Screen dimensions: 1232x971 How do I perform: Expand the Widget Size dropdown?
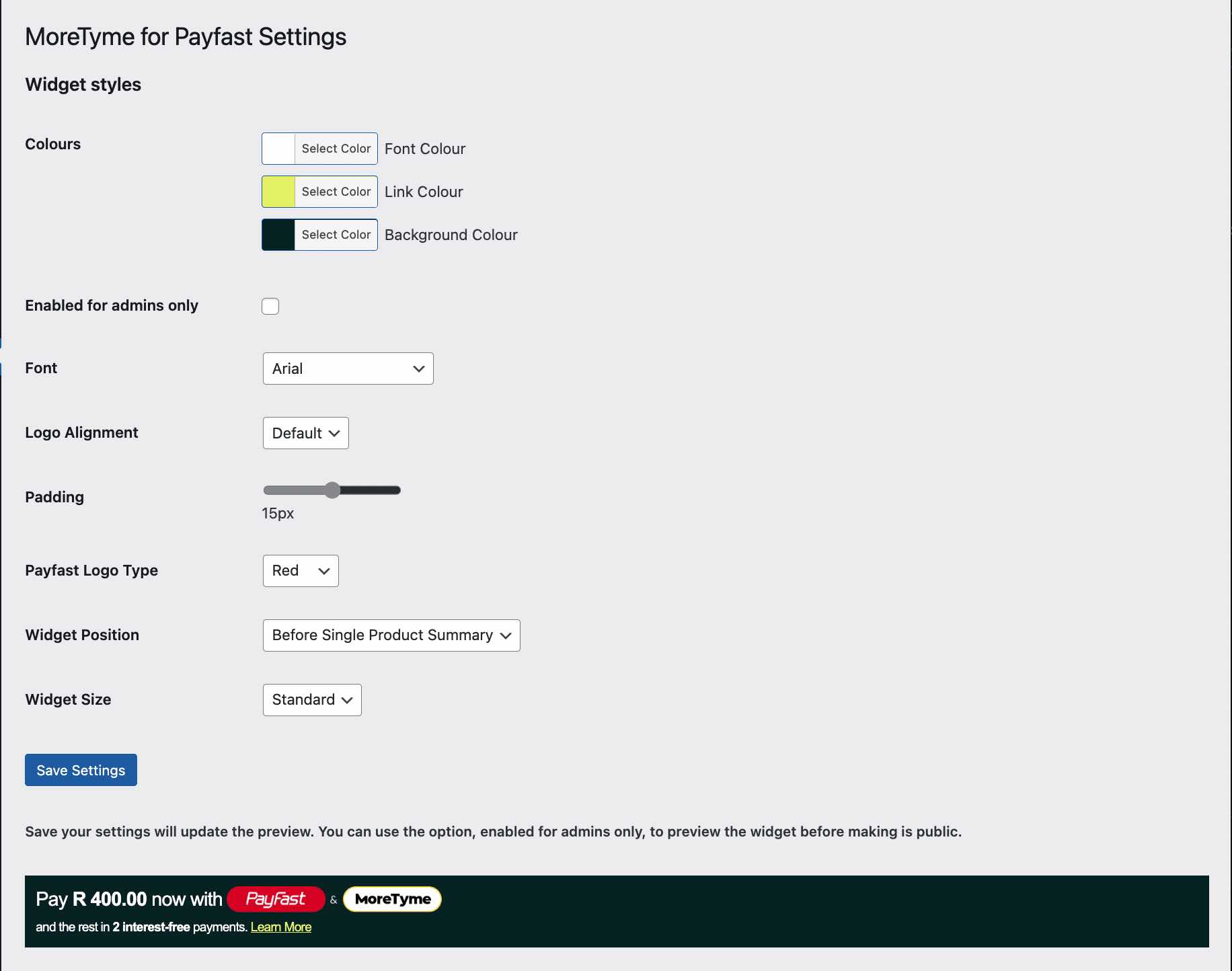(312, 700)
